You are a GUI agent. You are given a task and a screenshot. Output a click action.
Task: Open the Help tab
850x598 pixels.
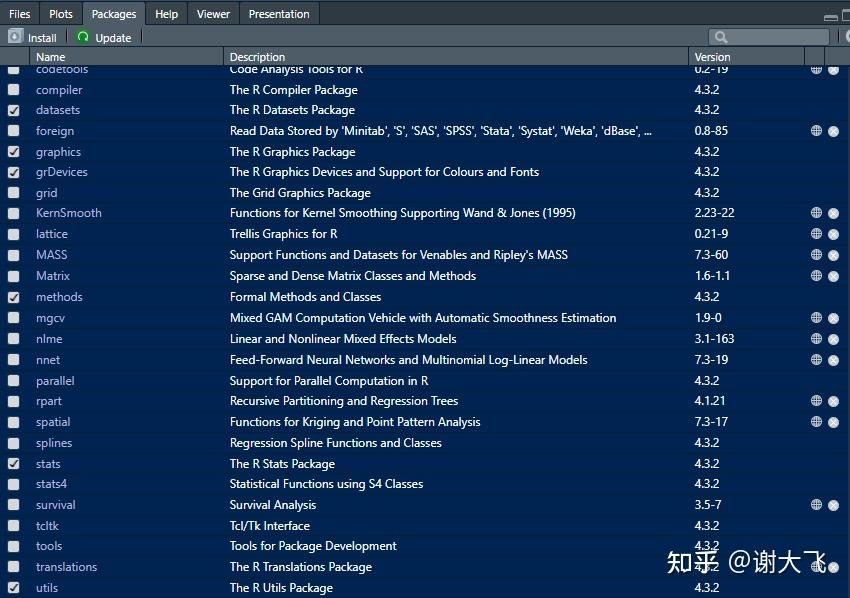(166, 14)
